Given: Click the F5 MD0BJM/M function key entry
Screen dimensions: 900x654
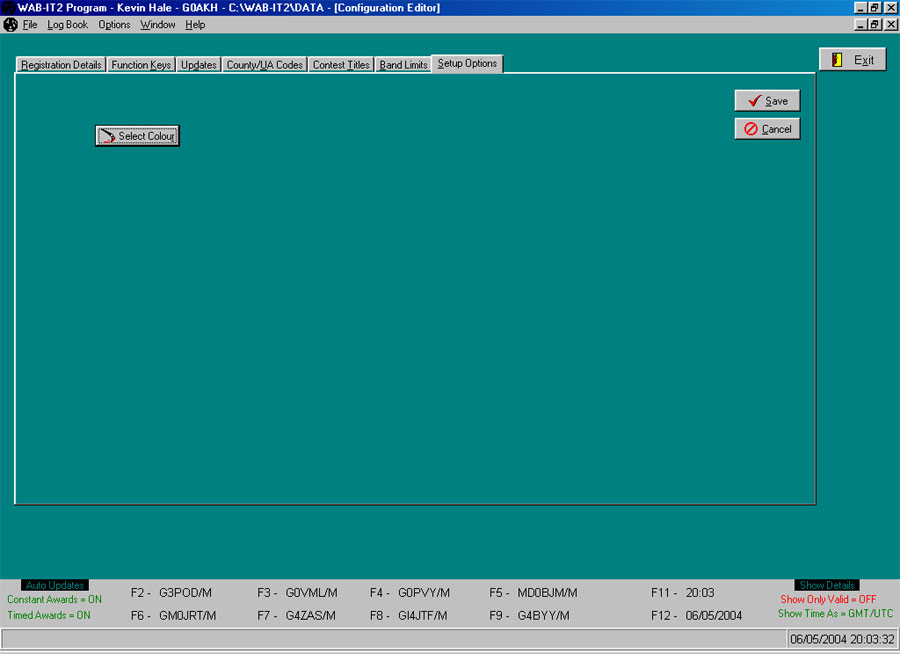Looking at the screenshot, I should 535,592.
